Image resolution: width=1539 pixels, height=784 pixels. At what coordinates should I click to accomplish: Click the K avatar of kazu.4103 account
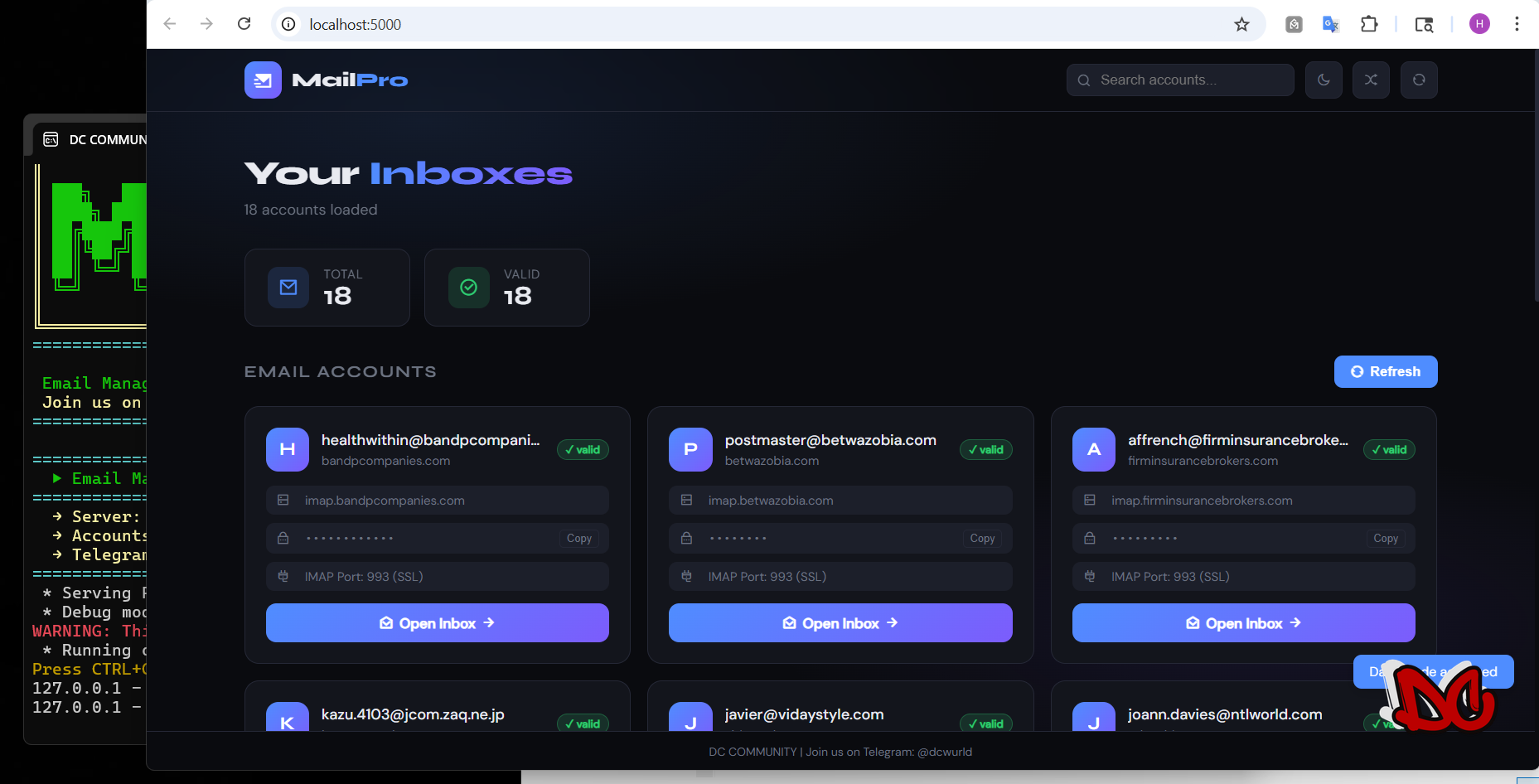[x=288, y=718]
